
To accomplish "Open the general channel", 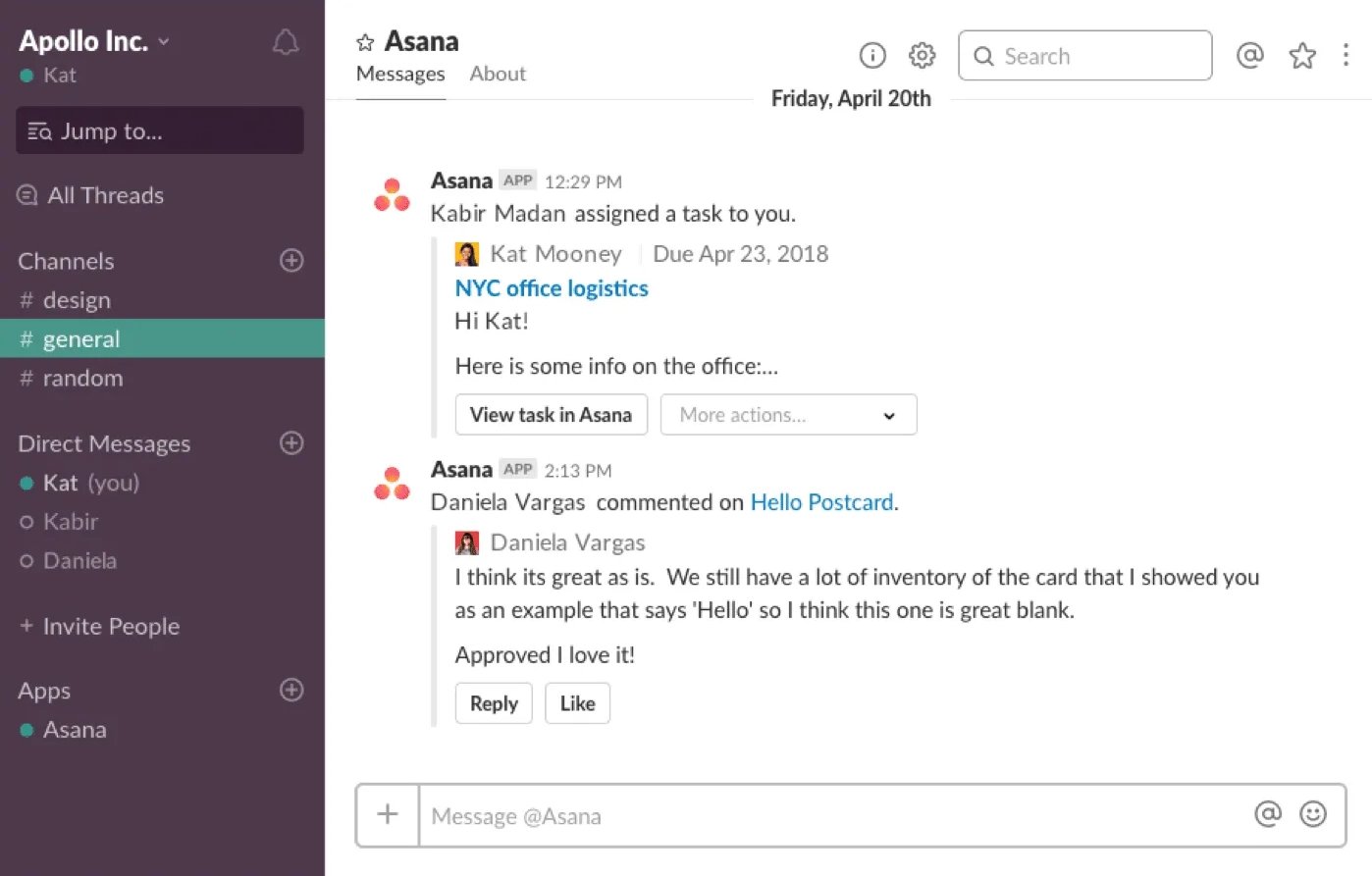I will pos(81,338).
